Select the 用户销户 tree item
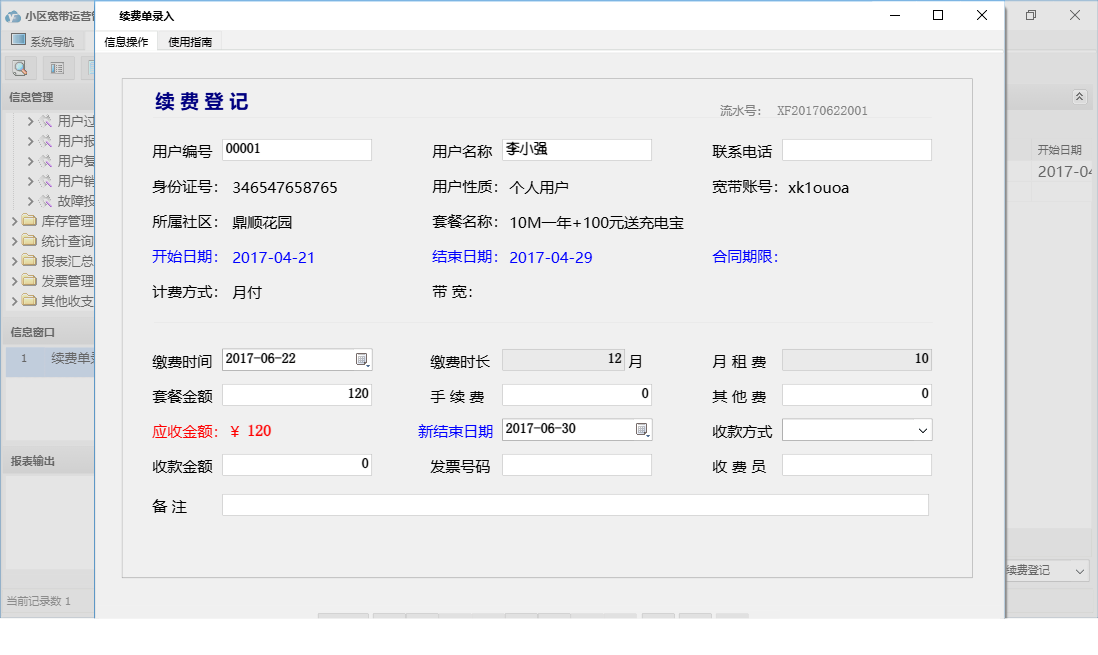The height and width of the screenshot is (655, 1098). 47,182
